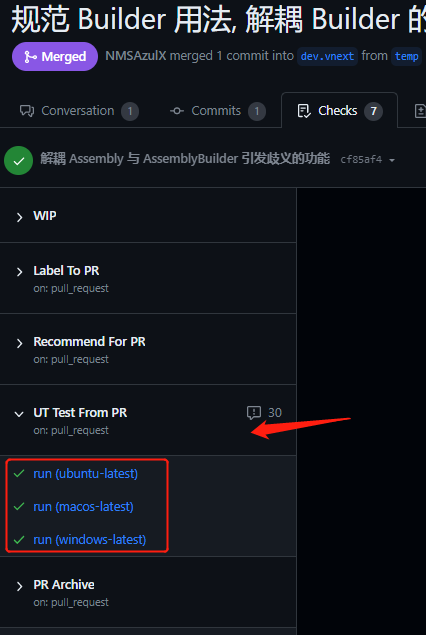Open the run (ubuntu-latest) job
This screenshot has width=426, height=635.
pyautogui.click(x=85, y=473)
